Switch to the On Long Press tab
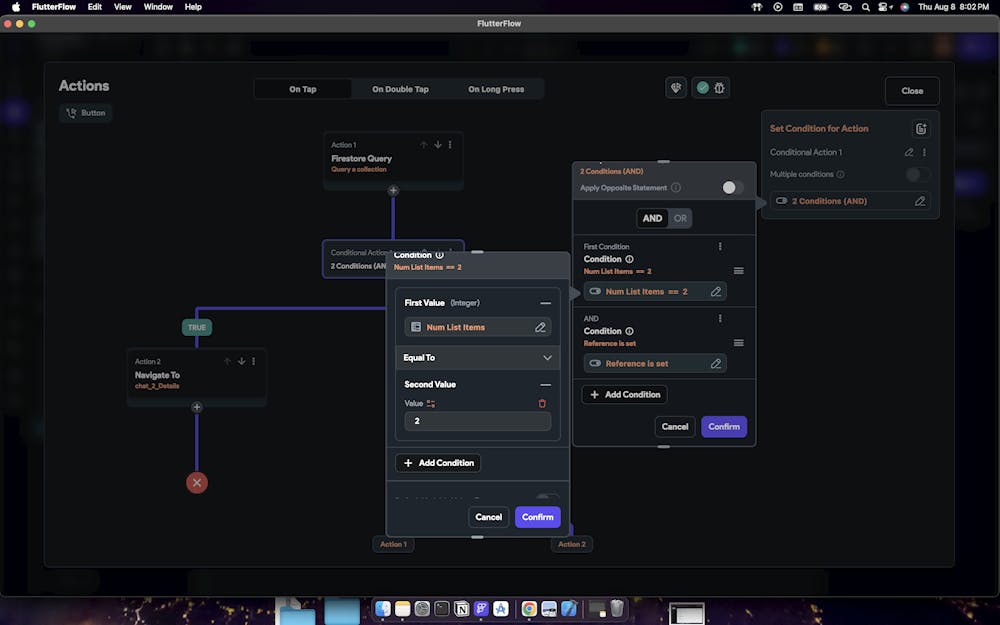Image resolution: width=1000 pixels, height=625 pixels. coord(496,89)
